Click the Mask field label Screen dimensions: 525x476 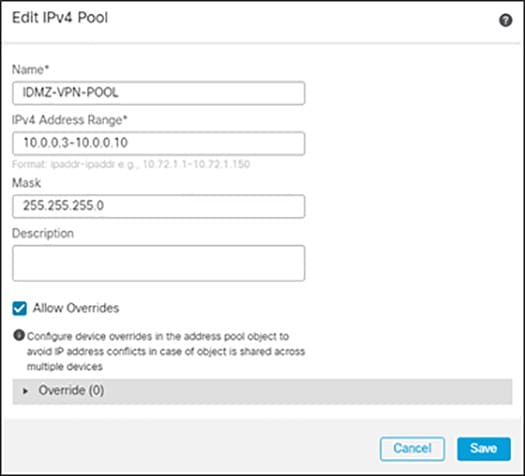[x=26, y=183]
